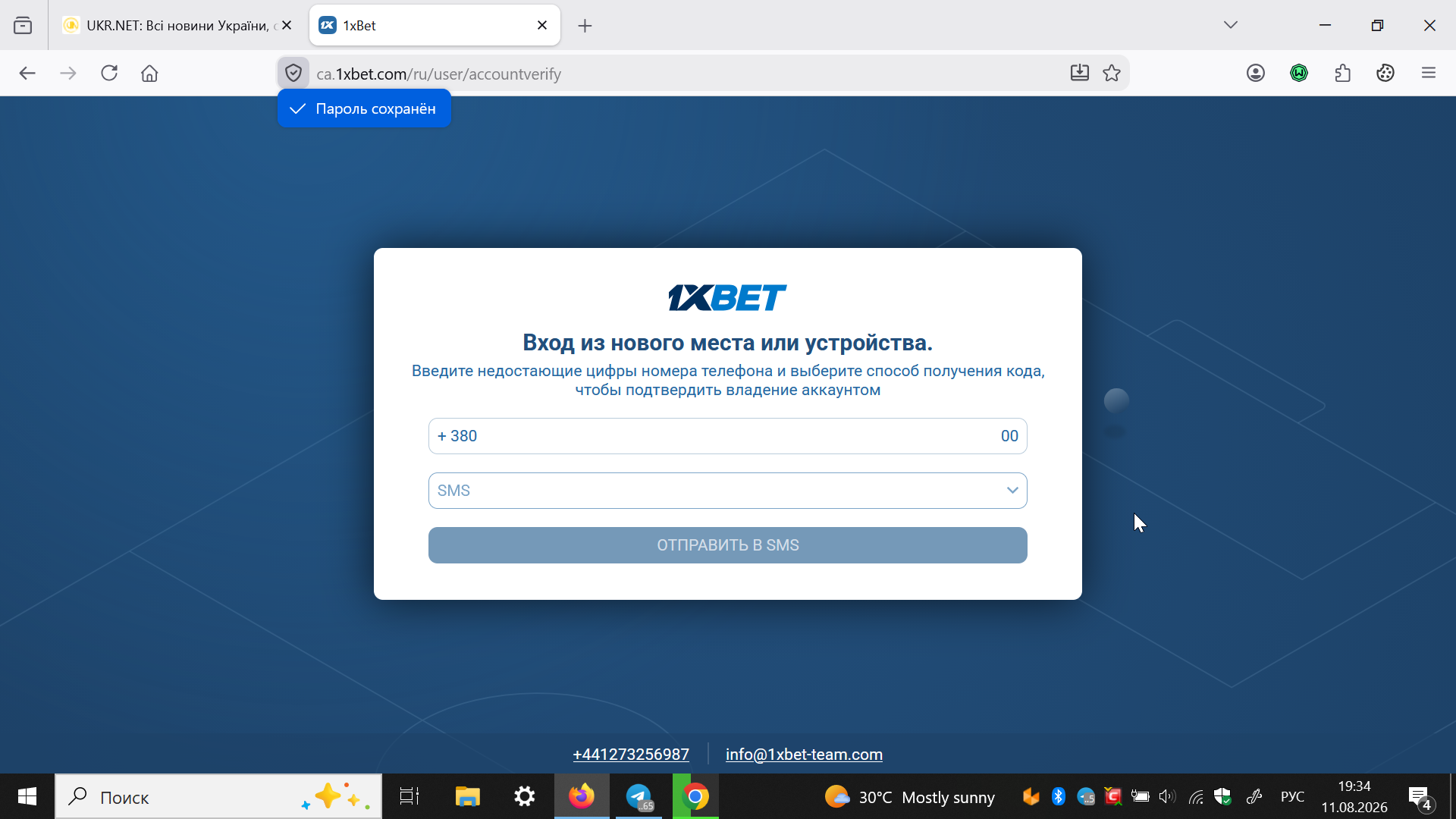This screenshot has width=1456, height=819.
Task: Expand the list all tabs chevron
Action: (x=1231, y=25)
